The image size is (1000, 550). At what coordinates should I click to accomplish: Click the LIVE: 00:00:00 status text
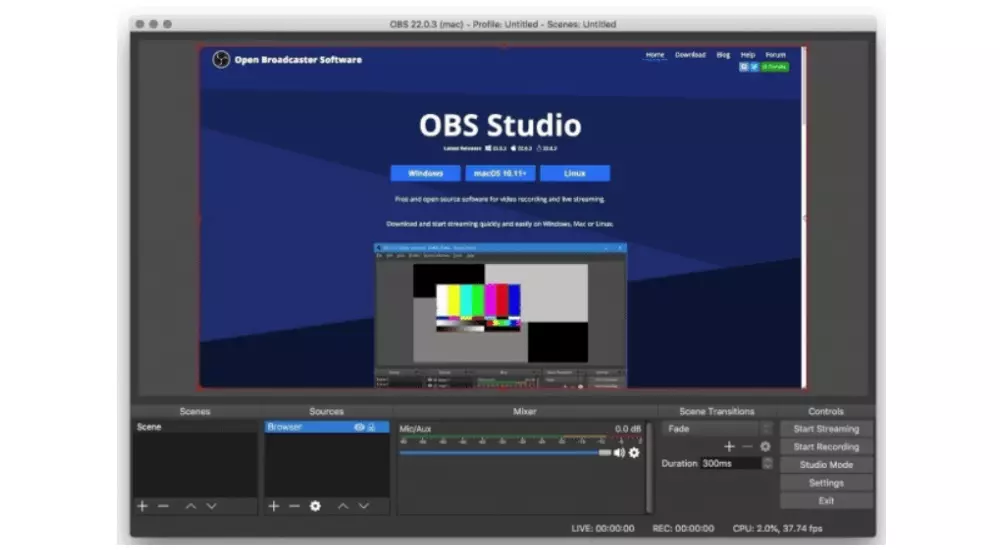[603, 528]
